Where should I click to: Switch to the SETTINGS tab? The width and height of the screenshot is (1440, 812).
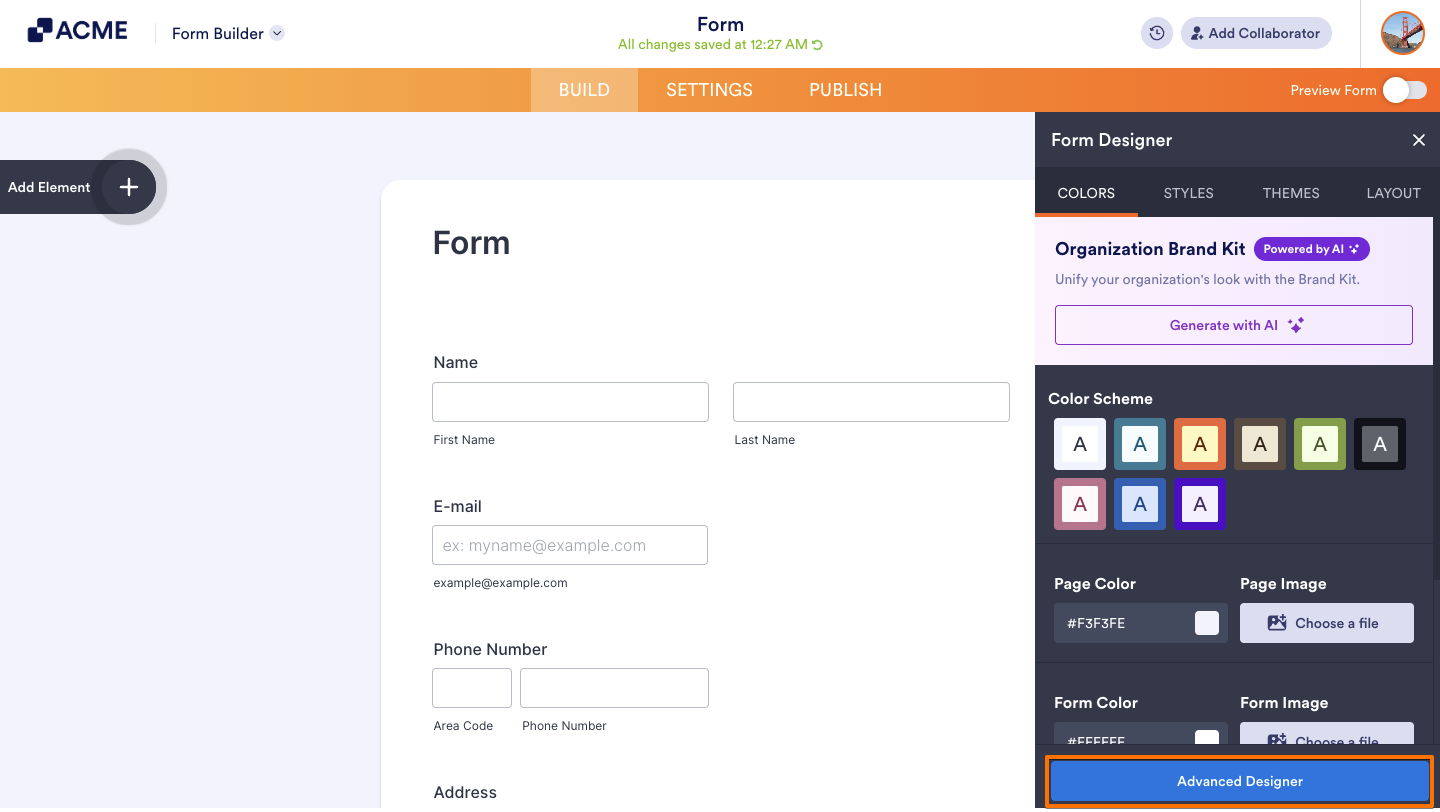(x=708, y=89)
